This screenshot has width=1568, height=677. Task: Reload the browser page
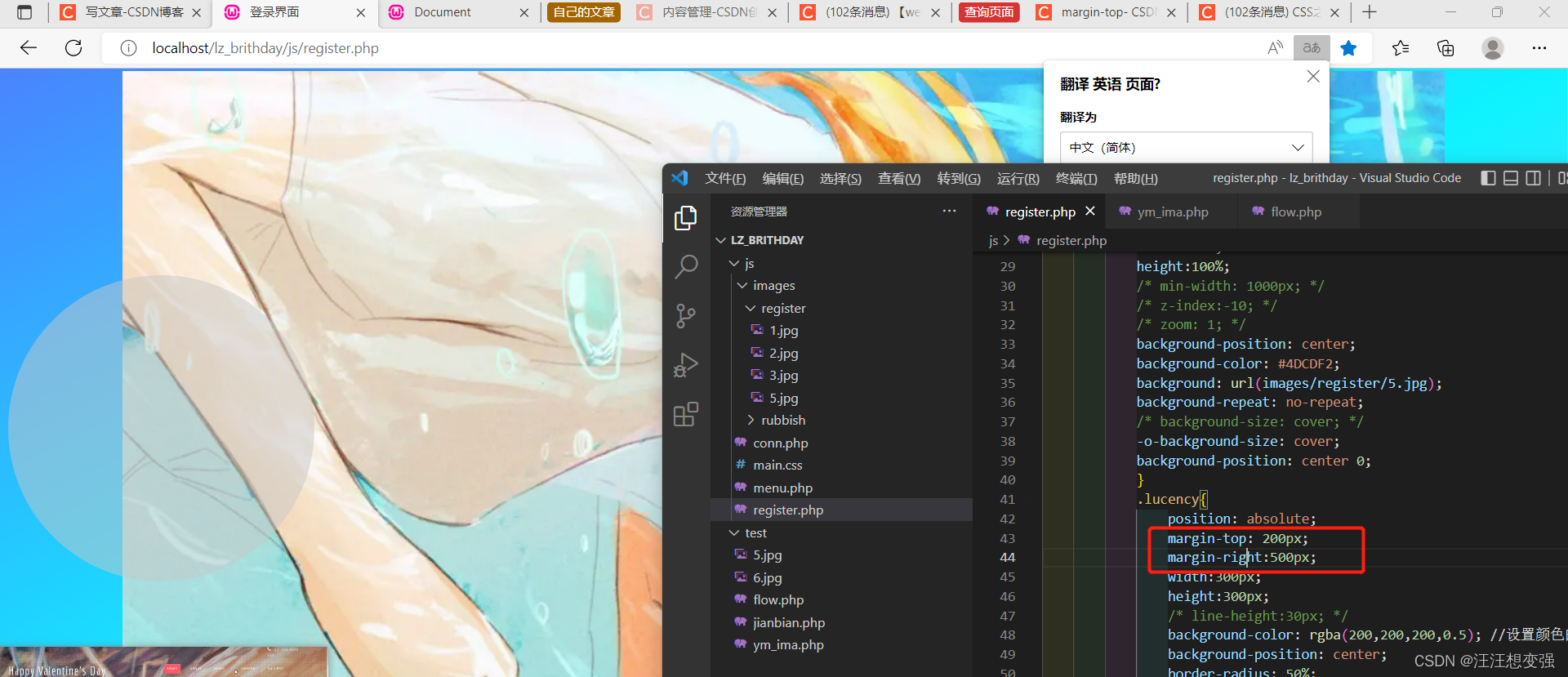[73, 48]
